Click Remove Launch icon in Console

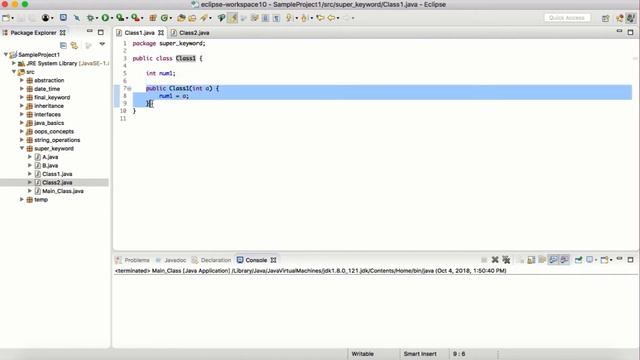coord(495,260)
